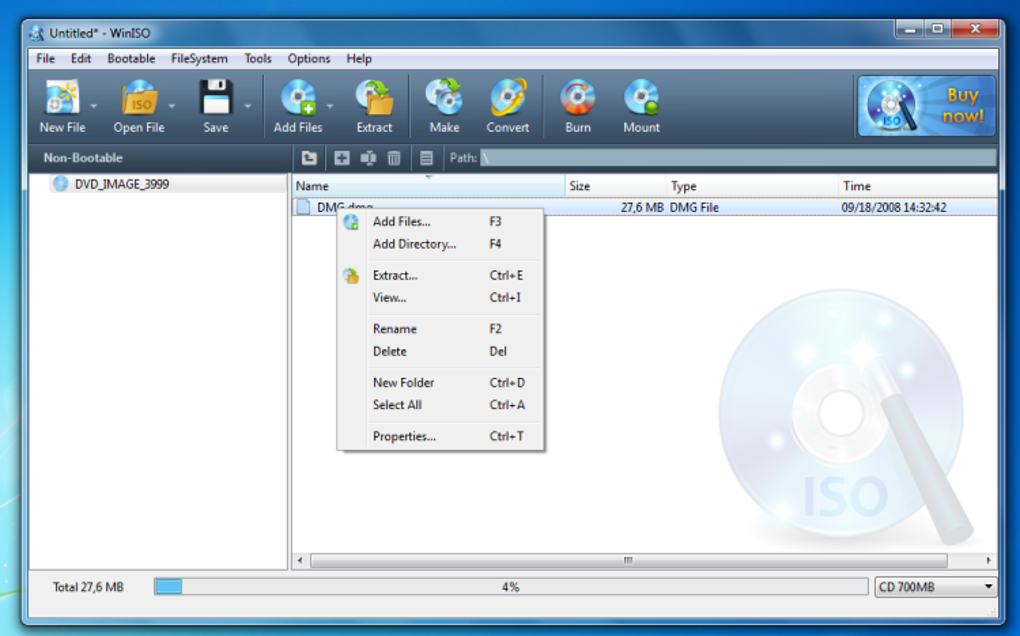Click the New File toolbar icon

[x=61, y=98]
